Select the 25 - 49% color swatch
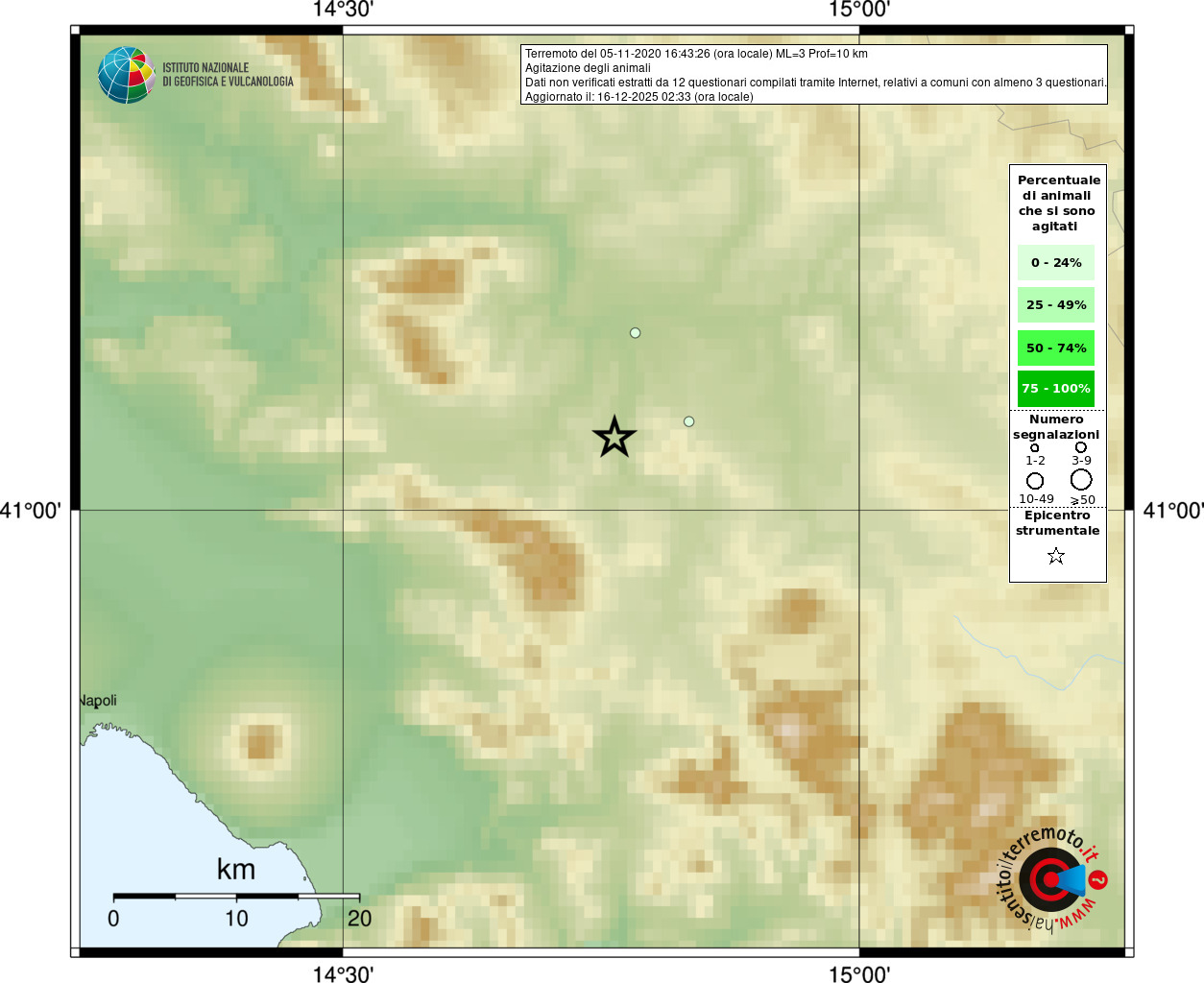 coord(1056,304)
